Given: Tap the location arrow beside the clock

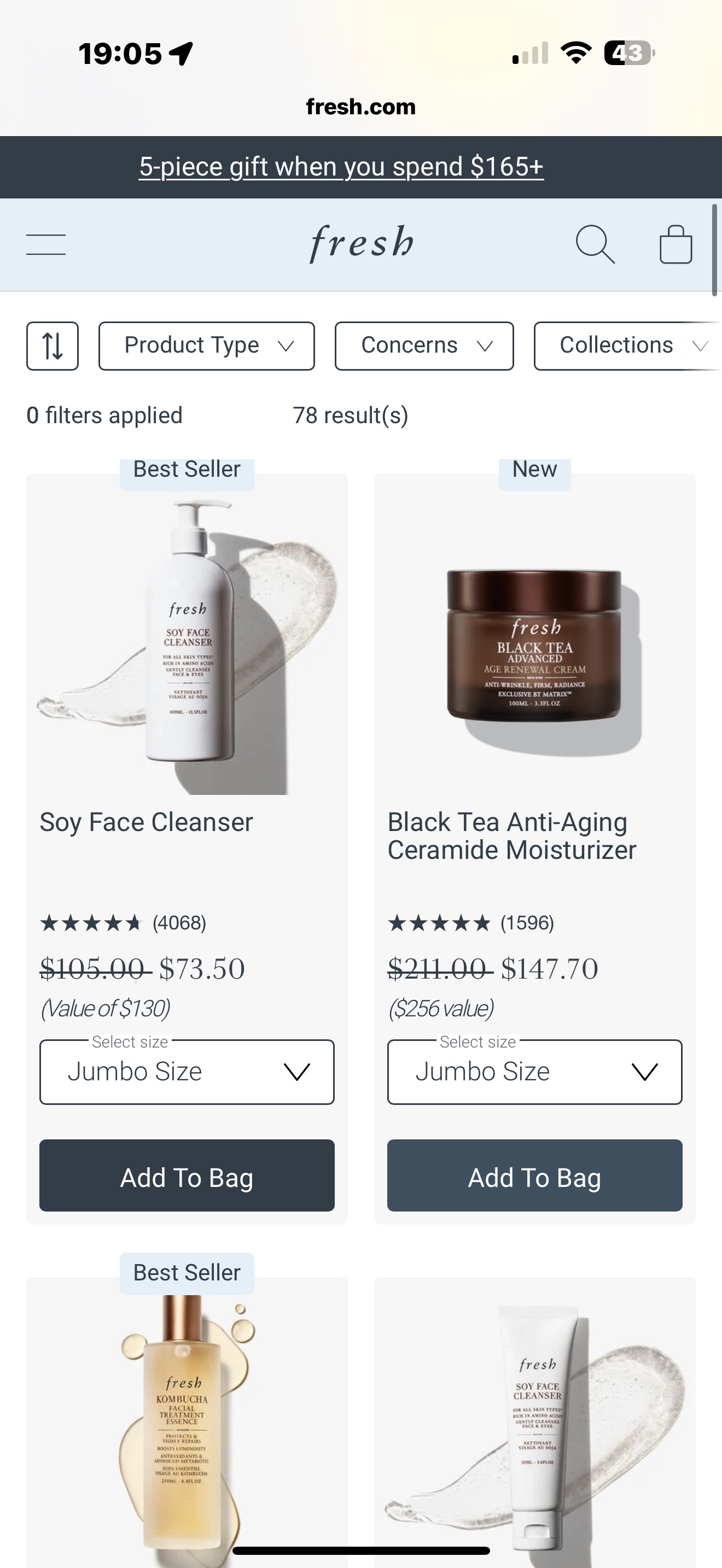Looking at the screenshot, I should tap(182, 54).
